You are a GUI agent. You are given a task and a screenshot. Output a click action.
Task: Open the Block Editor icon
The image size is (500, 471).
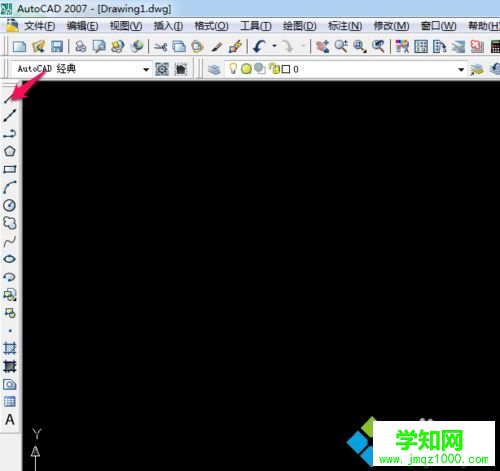point(235,46)
